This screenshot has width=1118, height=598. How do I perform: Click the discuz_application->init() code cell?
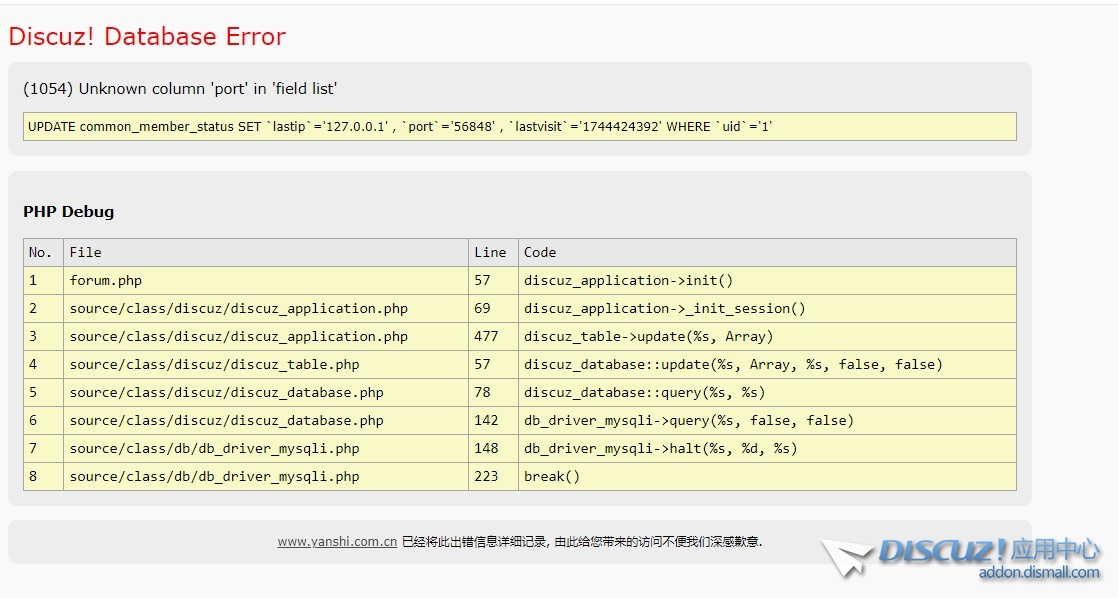click(628, 281)
